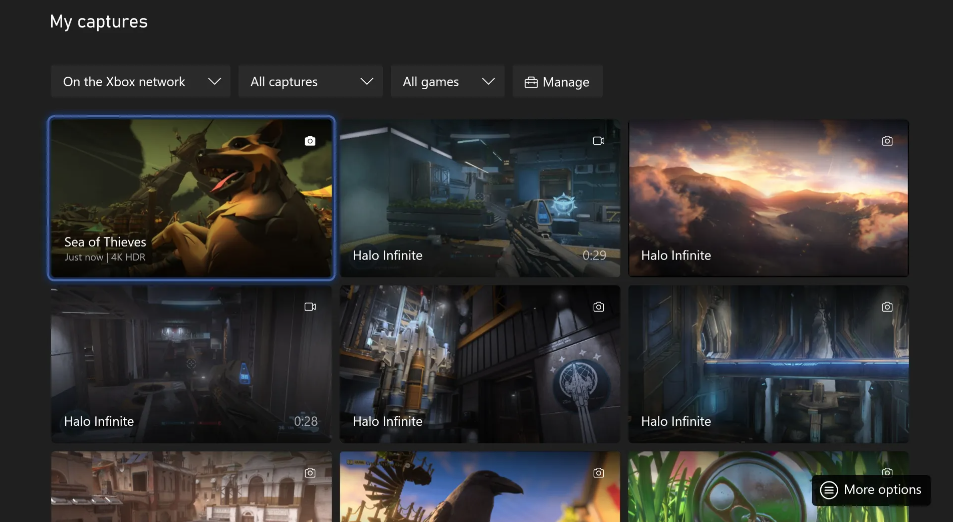This screenshot has height=522, width=953.
Task: Open the Halo Infinite 0:29 video clip
Action: (480, 198)
